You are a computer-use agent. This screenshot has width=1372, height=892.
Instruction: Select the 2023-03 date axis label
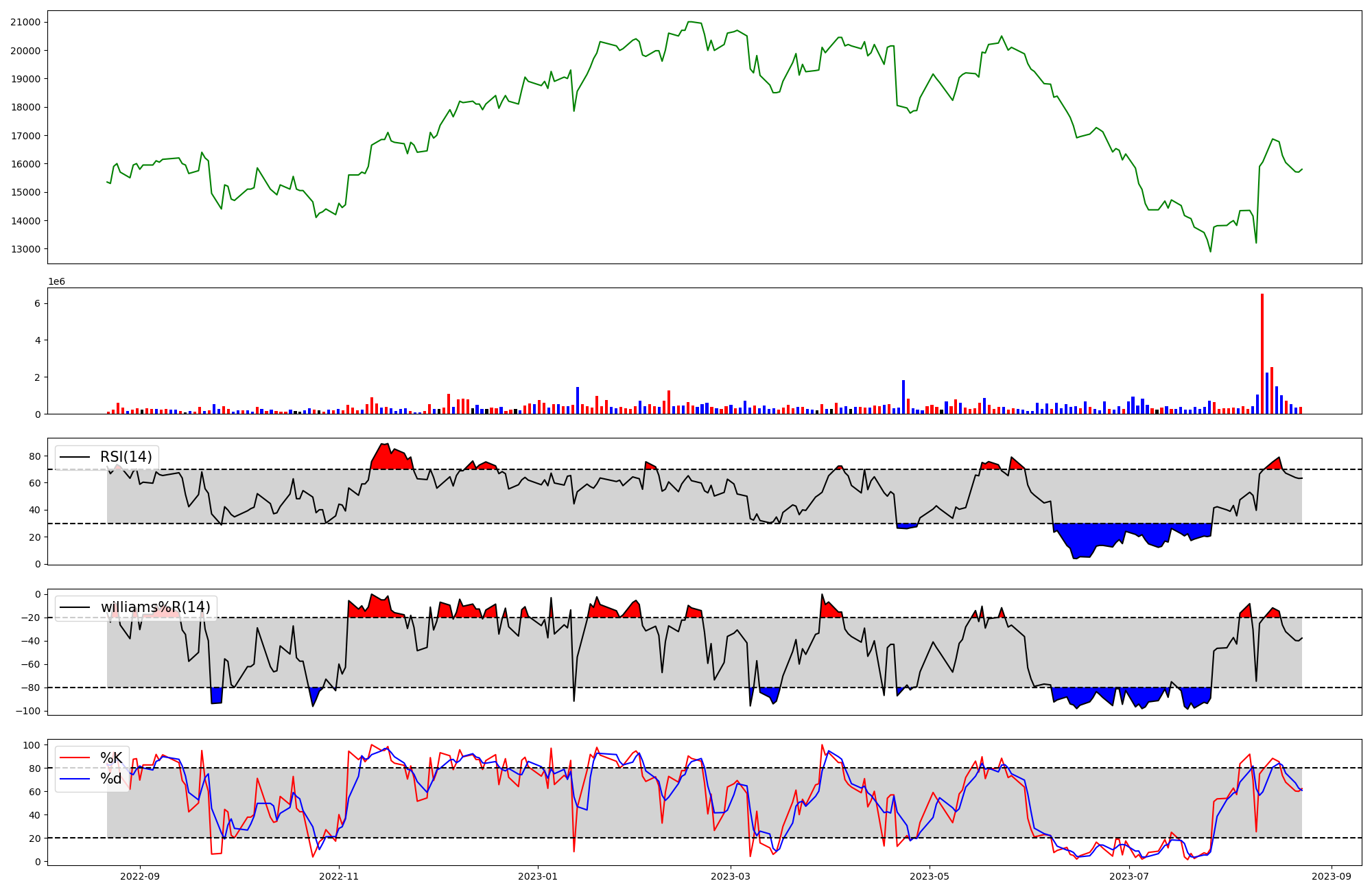click(x=731, y=876)
